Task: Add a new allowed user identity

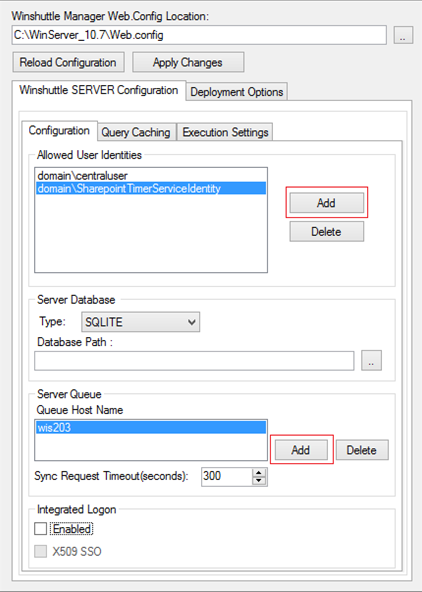Action: click(327, 203)
